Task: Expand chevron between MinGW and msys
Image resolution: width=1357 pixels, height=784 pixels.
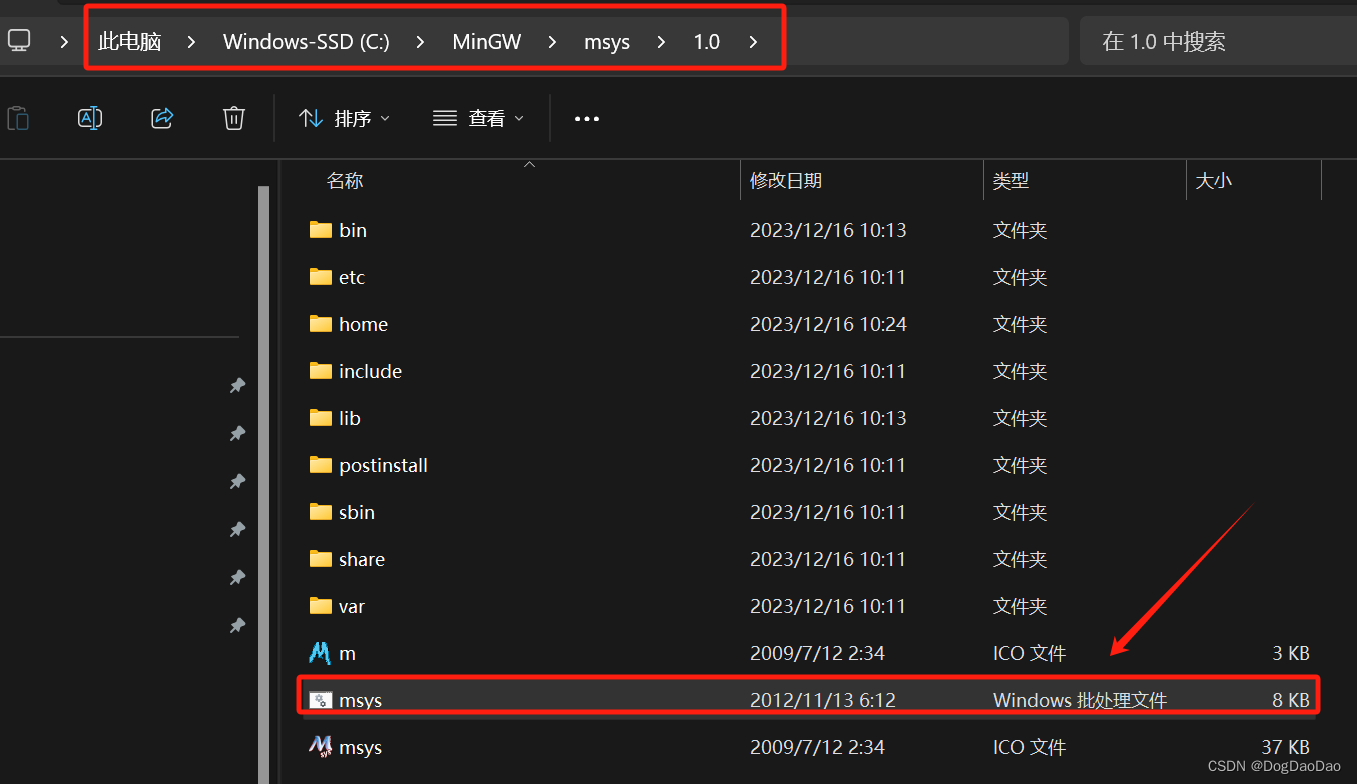Action: 552,42
